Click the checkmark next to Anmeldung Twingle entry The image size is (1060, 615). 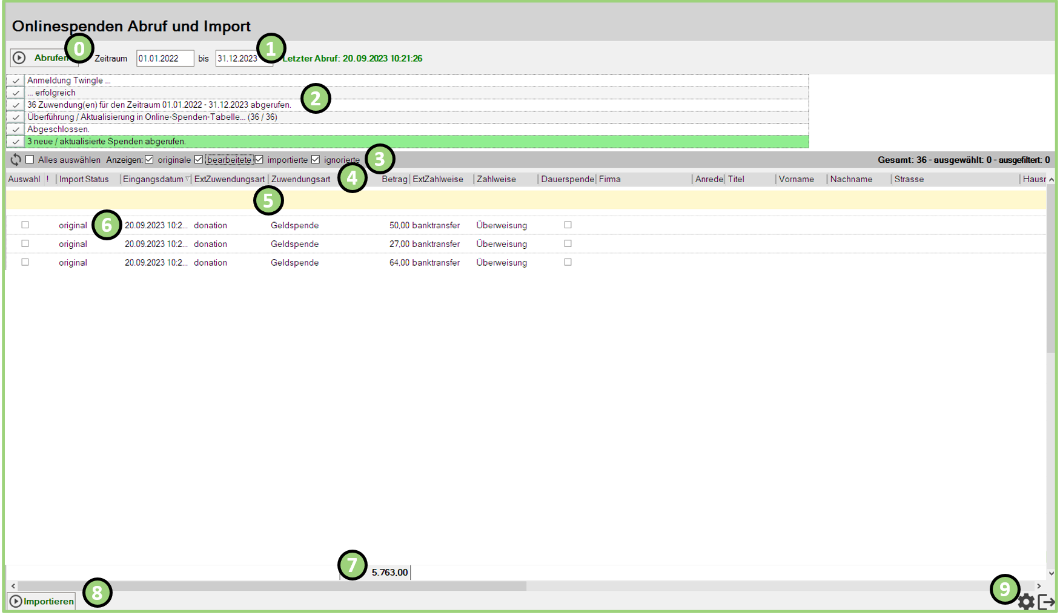pyautogui.click(x=14, y=79)
